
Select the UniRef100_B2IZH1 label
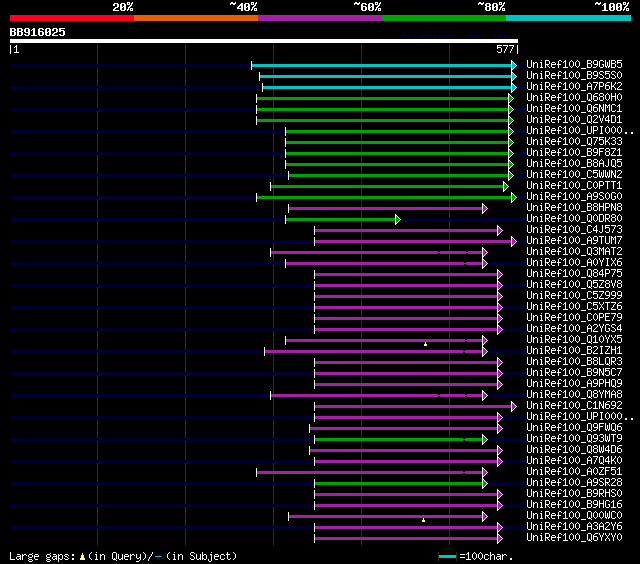coord(574,351)
